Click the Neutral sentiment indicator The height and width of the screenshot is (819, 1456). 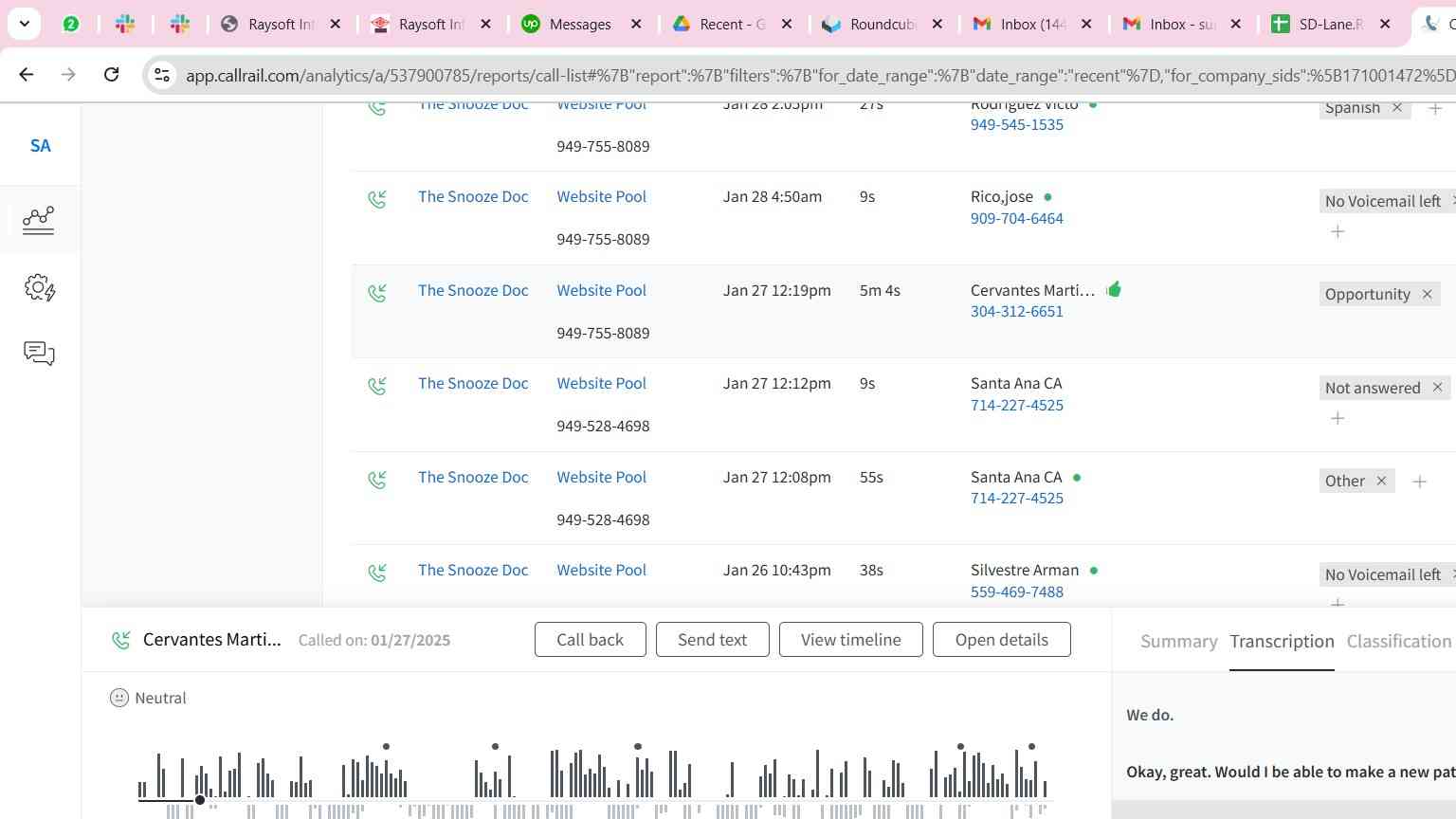pos(148,698)
